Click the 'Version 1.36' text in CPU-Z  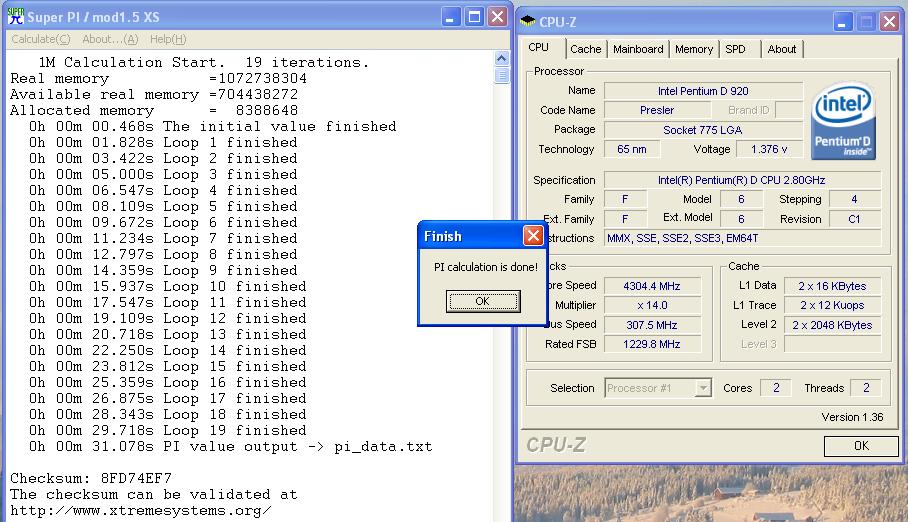click(852, 417)
